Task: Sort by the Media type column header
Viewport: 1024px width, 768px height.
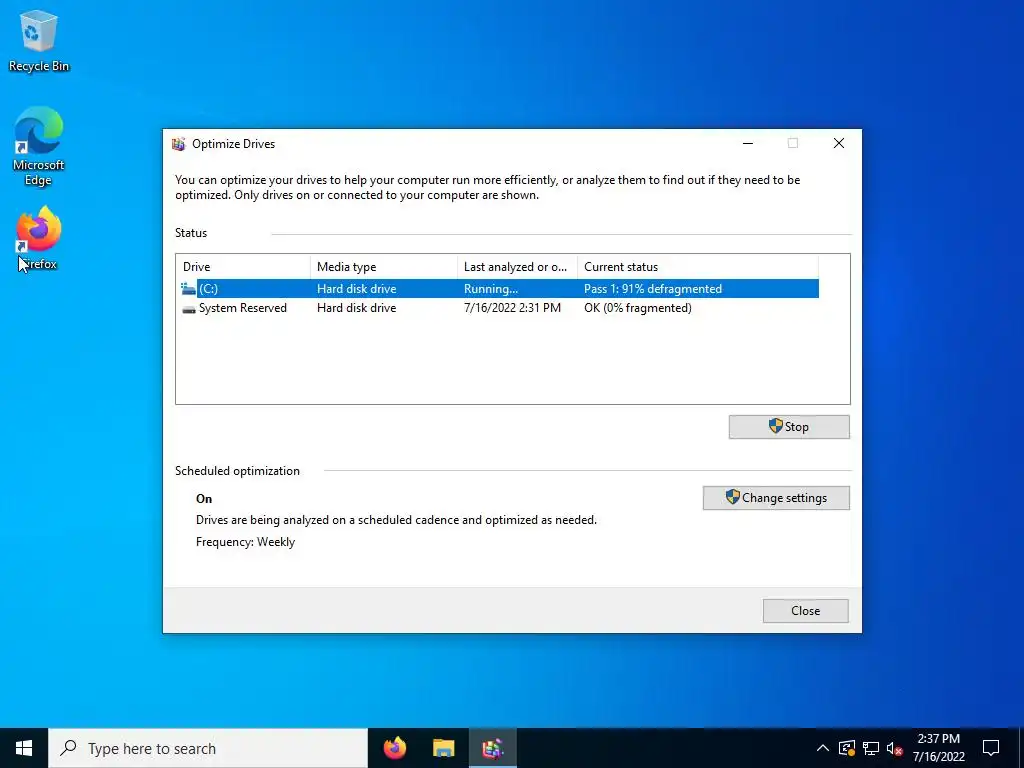Action: click(x=384, y=267)
